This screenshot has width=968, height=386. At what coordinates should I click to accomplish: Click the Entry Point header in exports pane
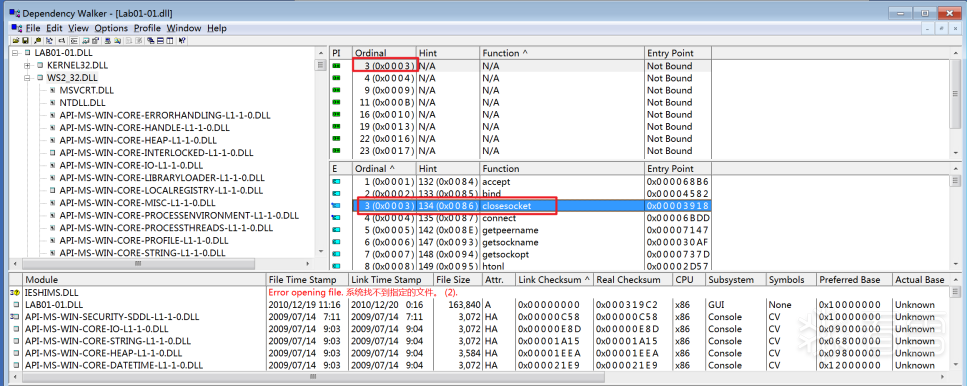pyautogui.click(x=678, y=169)
